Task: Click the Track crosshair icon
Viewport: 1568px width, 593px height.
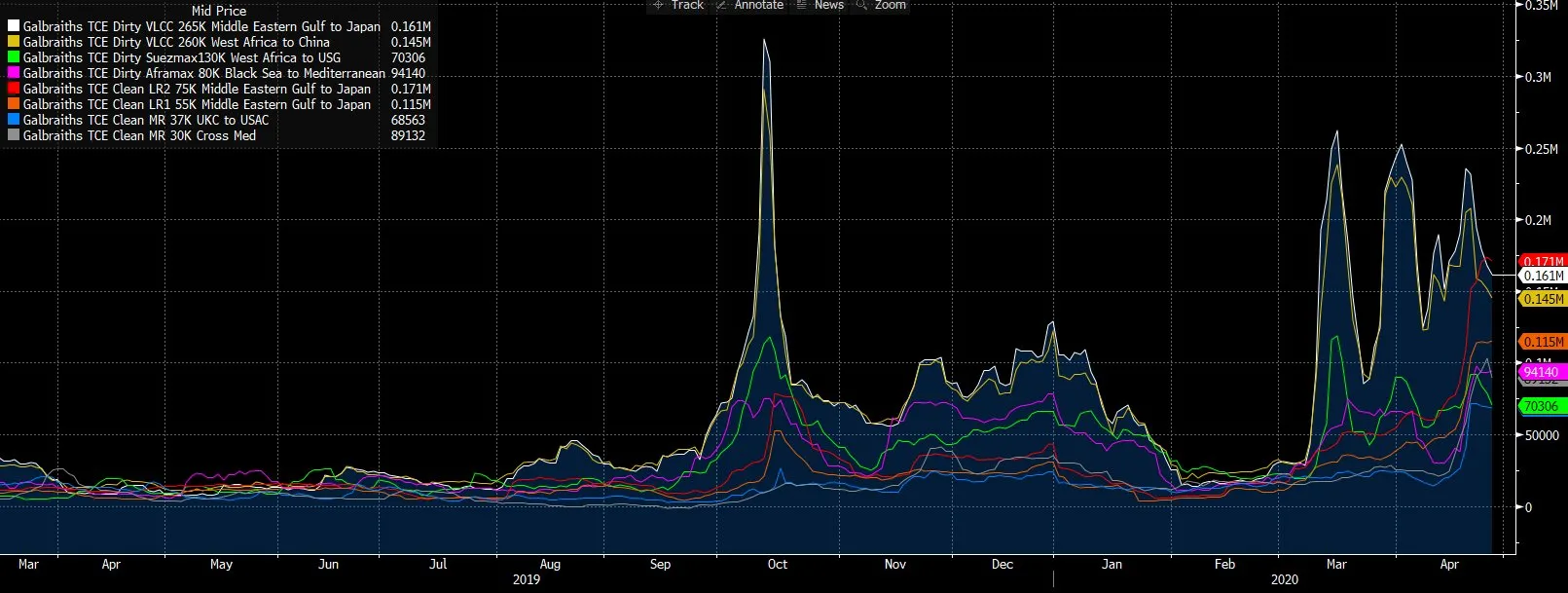Action: [x=659, y=5]
